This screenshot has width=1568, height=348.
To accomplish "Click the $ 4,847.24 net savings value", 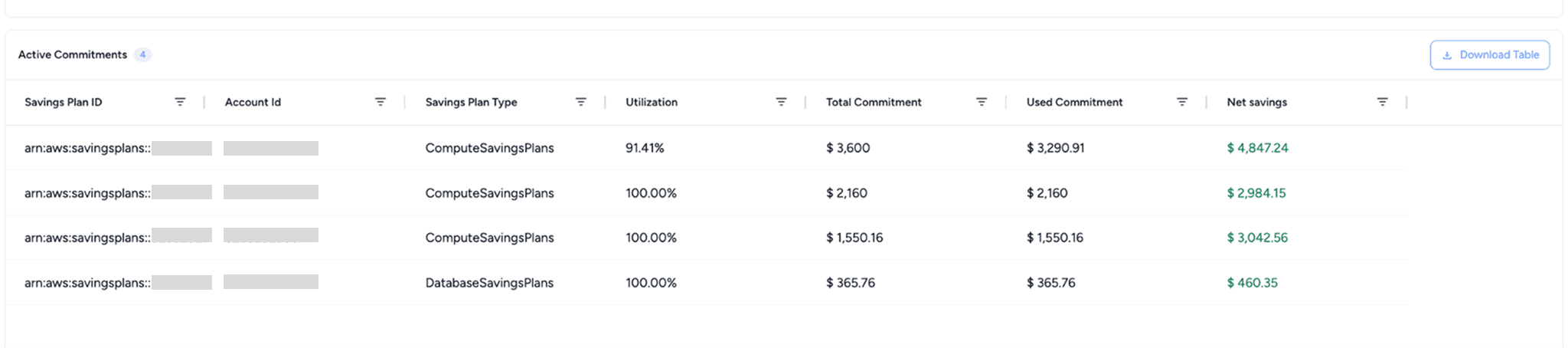I will (1257, 148).
